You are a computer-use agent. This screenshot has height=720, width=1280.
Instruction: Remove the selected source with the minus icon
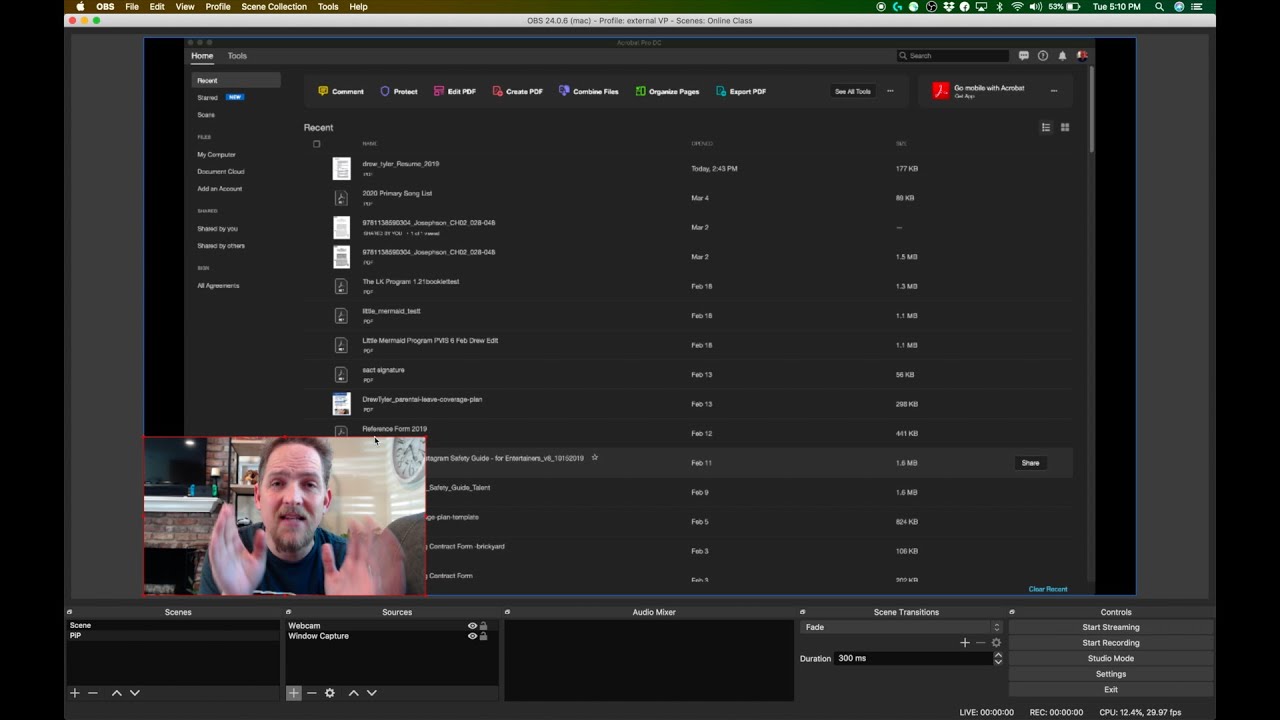point(311,693)
